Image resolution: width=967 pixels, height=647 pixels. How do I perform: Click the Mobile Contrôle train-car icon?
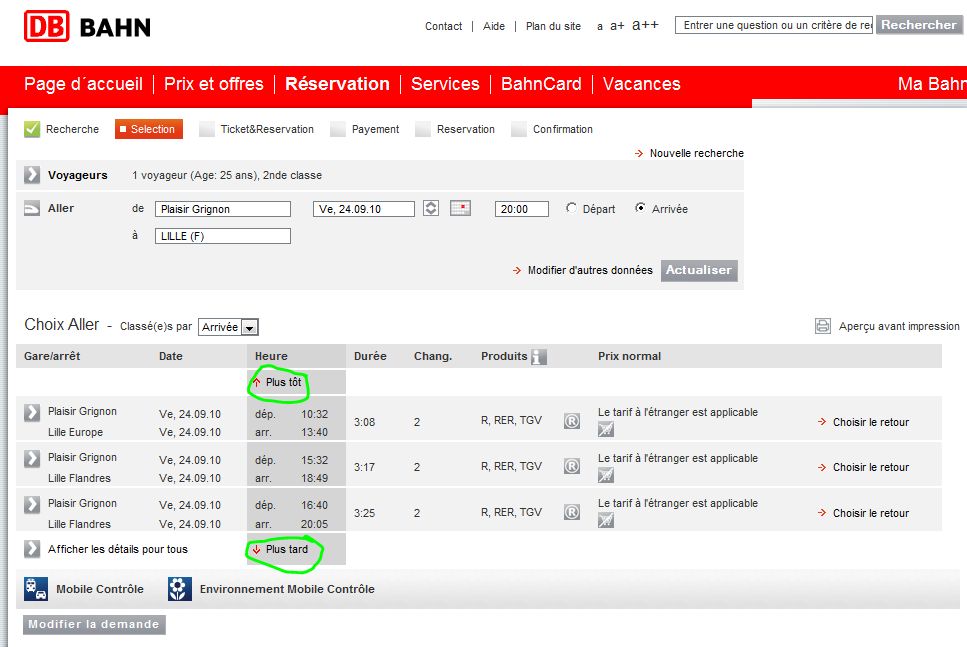pyautogui.click(x=36, y=589)
